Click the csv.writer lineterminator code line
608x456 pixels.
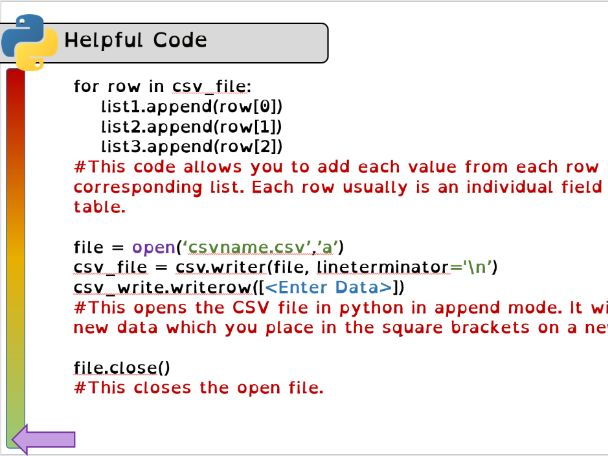[x=285, y=268]
